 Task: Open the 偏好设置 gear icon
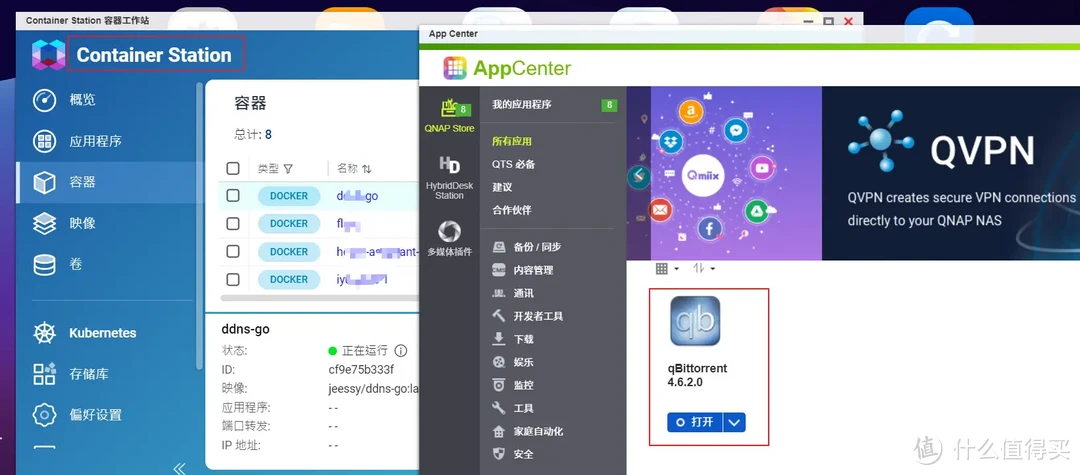[x=45, y=415]
